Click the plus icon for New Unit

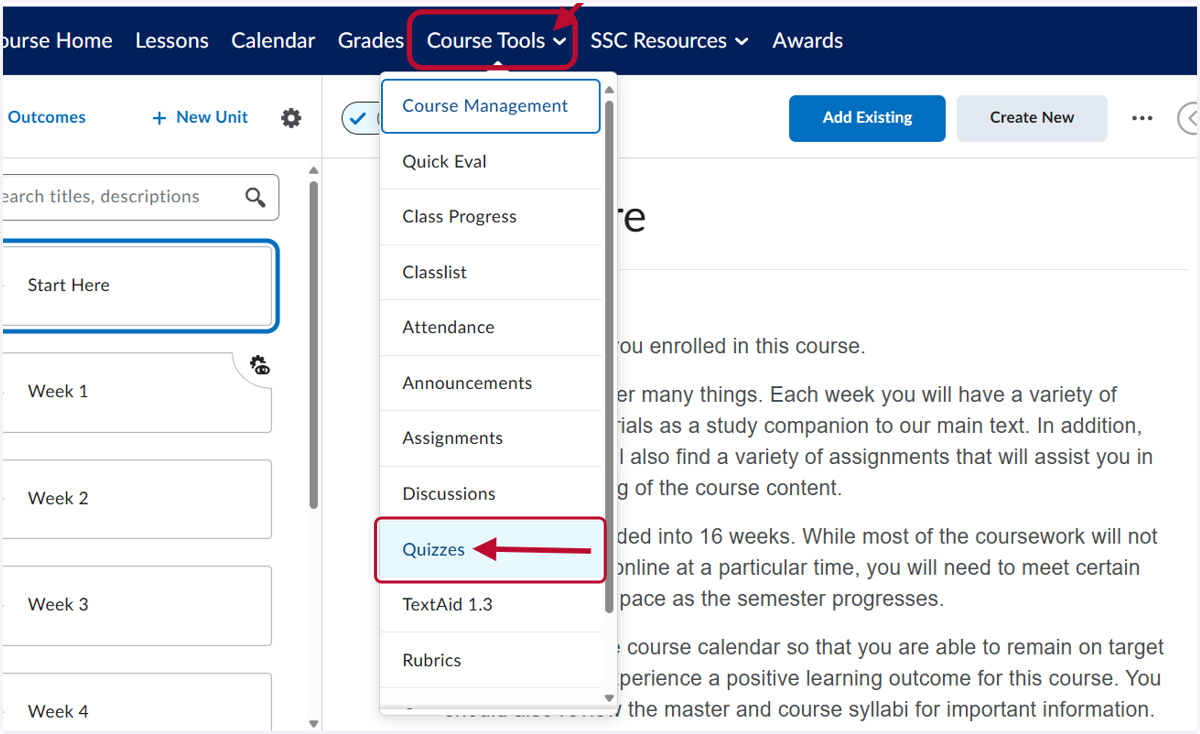pyautogui.click(x=159, y=118)
